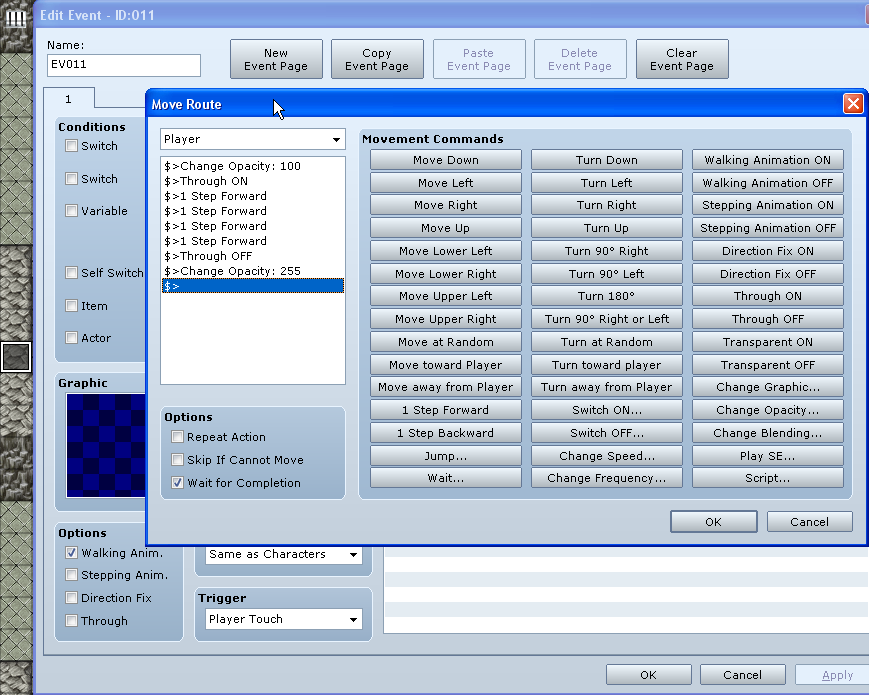Select the Change Opacity: 255 entry
The image size is (869, 695).
coord(232,271)
